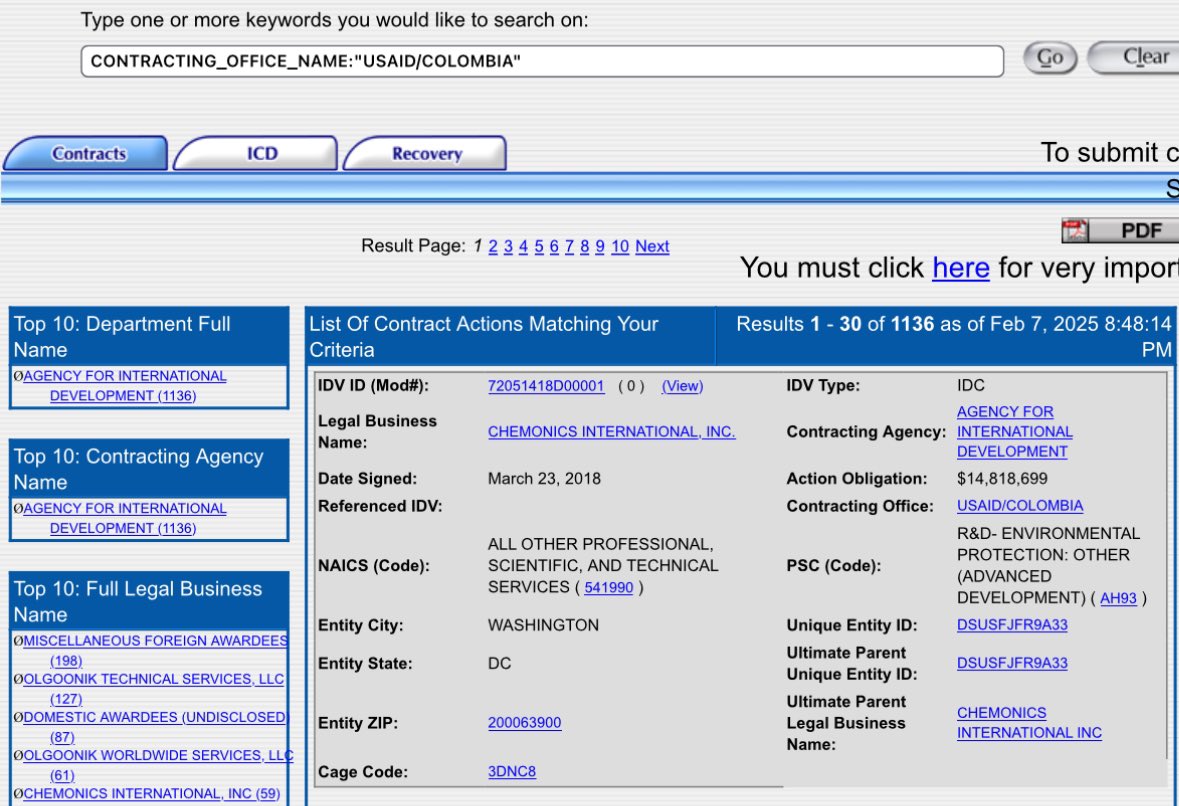
Task: Open the Recovery tab
Action: [426, 154]
